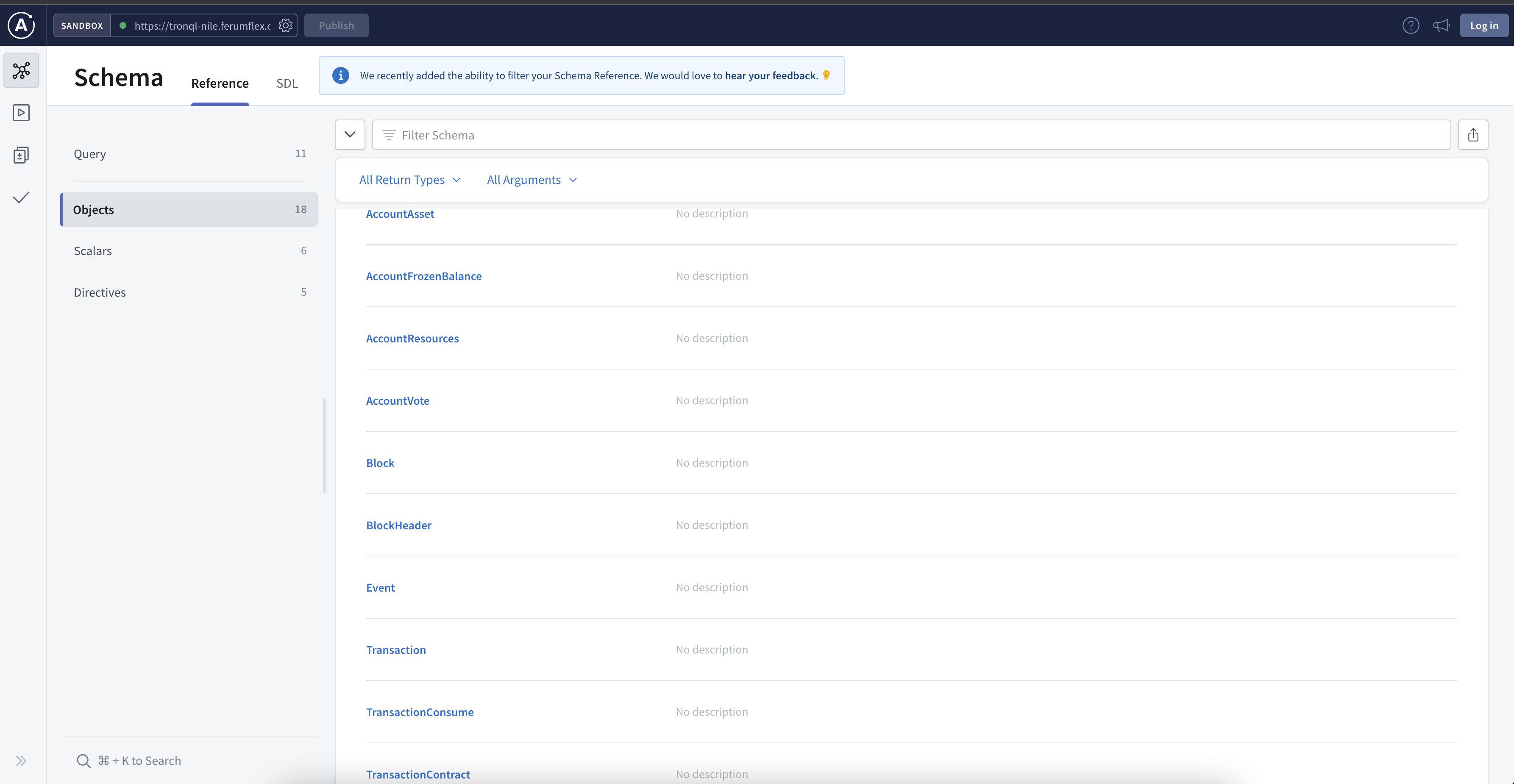This screenshot has width=1514, height=784.
Task: Open the announcements megaphone icon
Action: 1441,25
